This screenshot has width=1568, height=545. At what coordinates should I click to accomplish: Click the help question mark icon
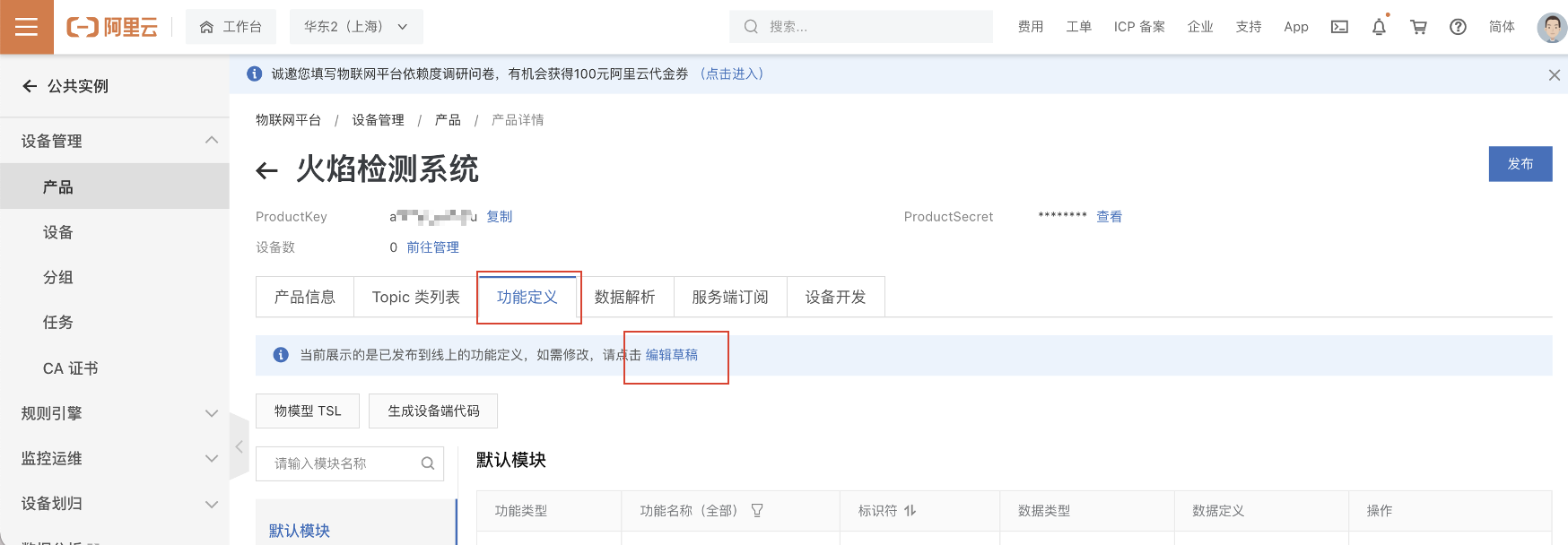[x=1458, y=27]
